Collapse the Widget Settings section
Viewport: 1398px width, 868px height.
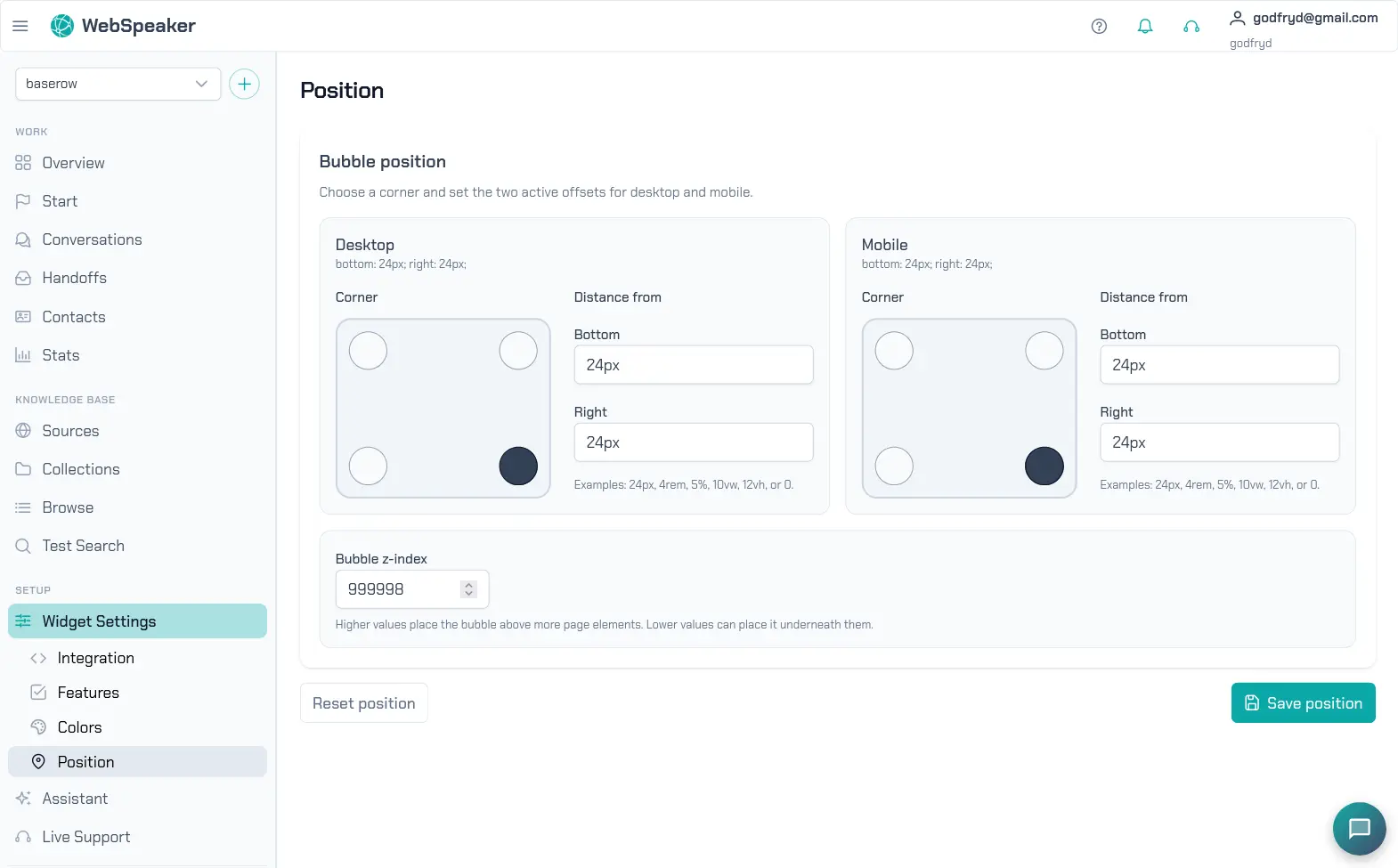[x=137, y=621]
